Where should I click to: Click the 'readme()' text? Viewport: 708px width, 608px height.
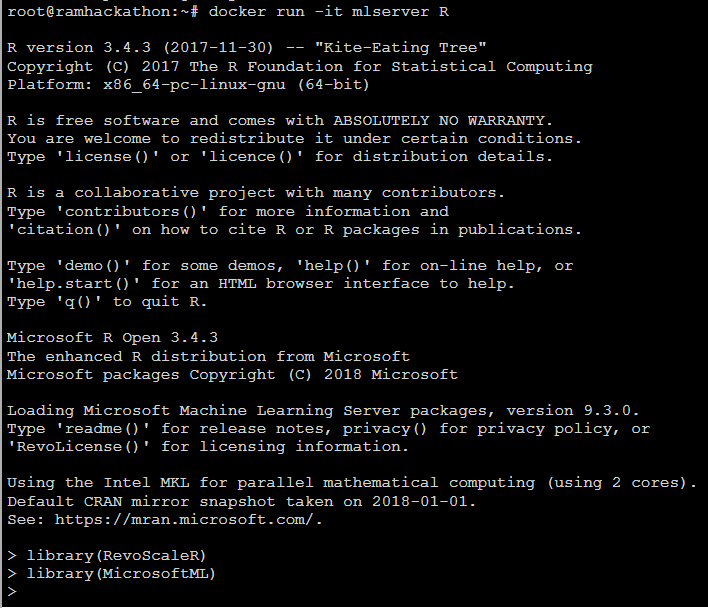pyautogui.click(x=102, y=428)
